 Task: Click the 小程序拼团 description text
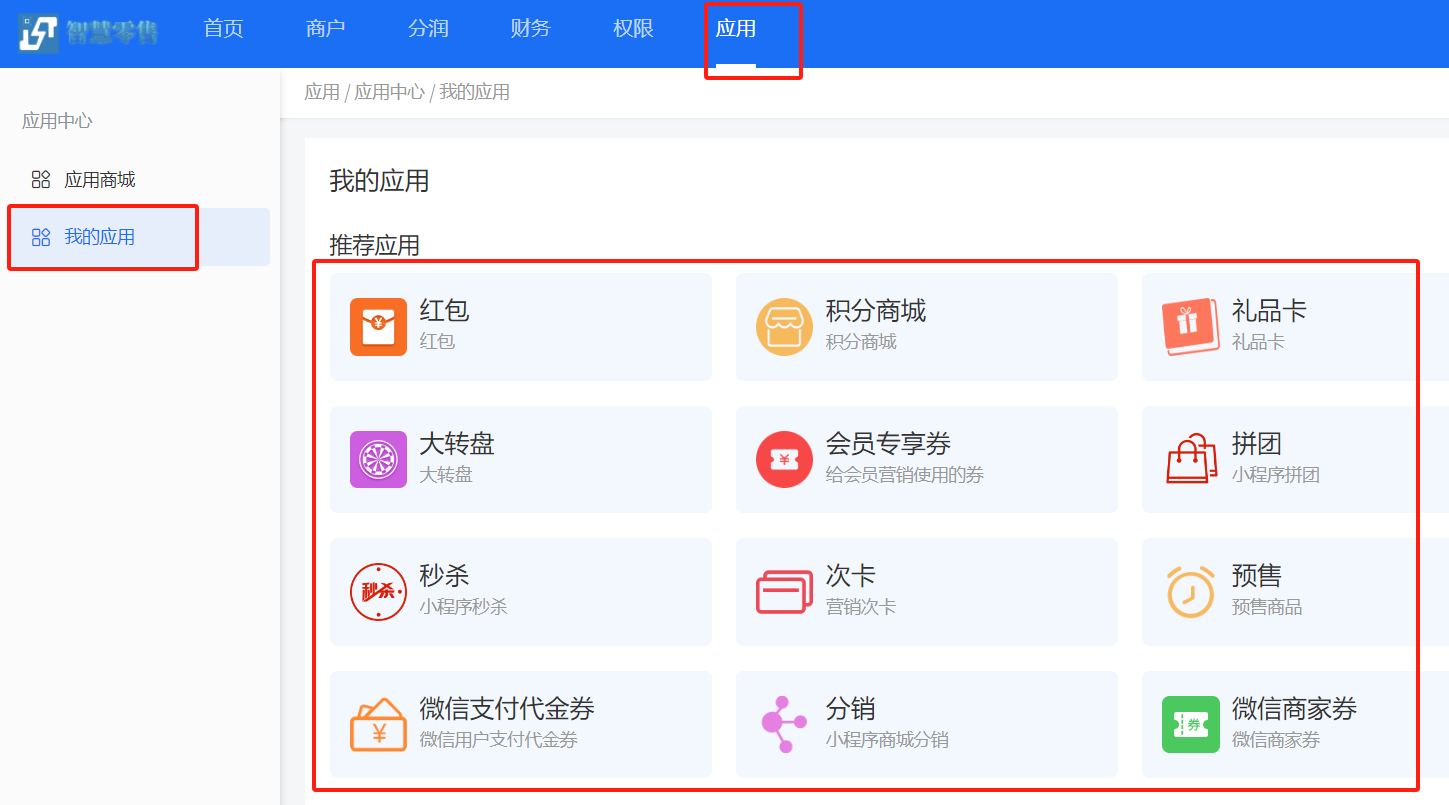coord(1276,475)
